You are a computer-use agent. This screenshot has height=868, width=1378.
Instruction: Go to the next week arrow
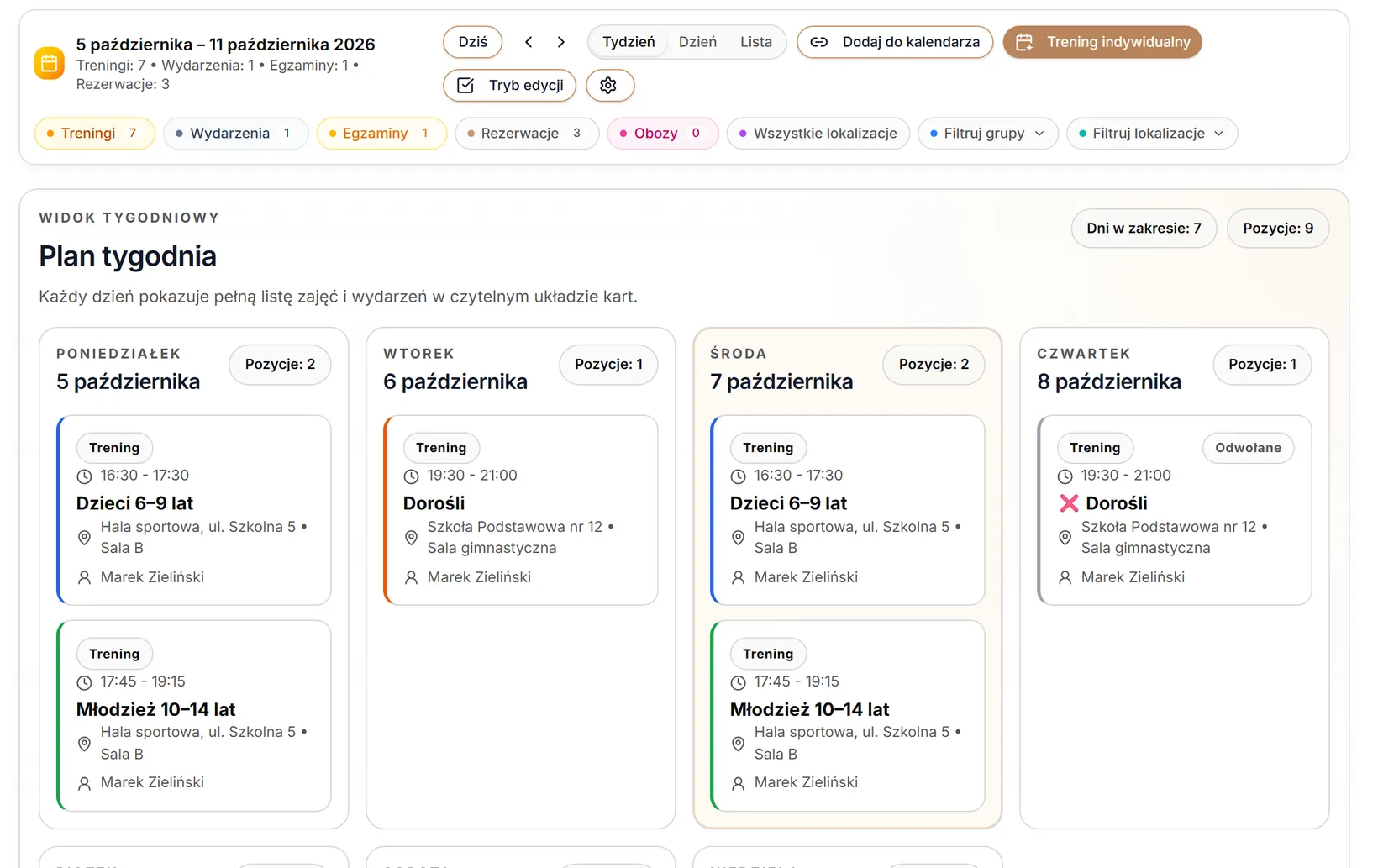561,42
